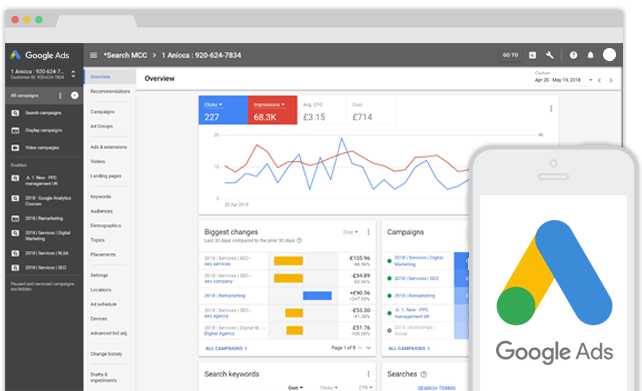Open the seo services link in Biggest changes
Viewport: 642px width, 391px height.
[x=217, y=264]
